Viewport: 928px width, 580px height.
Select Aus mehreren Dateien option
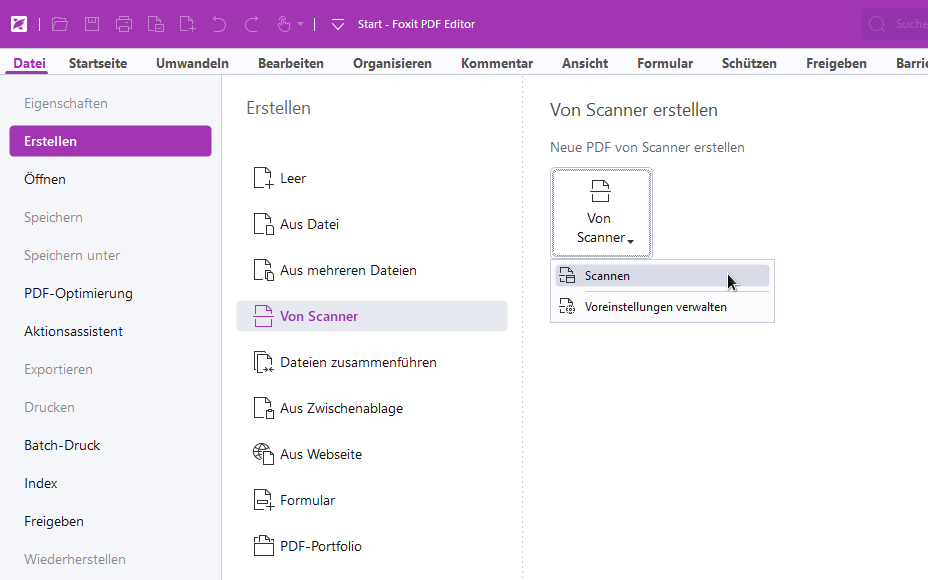pos(348,270)
